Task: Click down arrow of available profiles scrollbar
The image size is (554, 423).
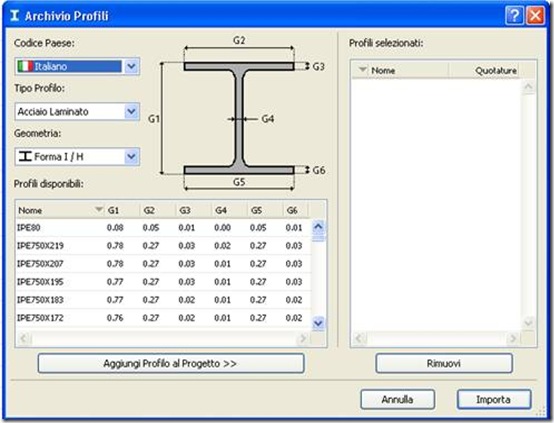Action: point(318,323)
